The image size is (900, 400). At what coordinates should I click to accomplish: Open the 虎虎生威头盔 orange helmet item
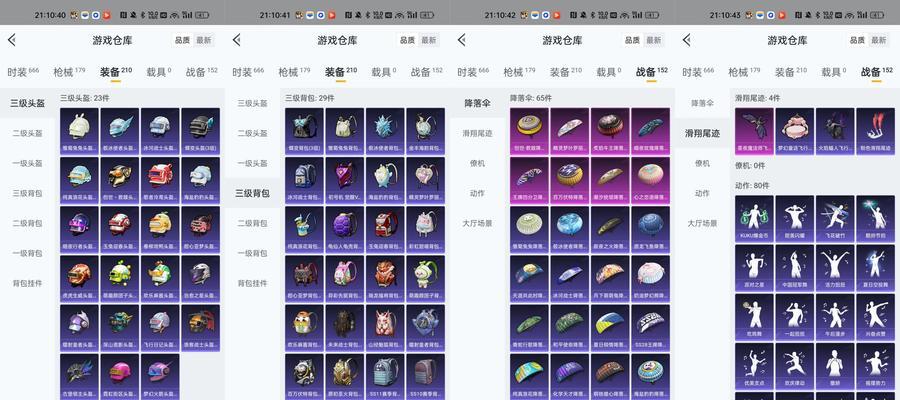coord(79,278)
